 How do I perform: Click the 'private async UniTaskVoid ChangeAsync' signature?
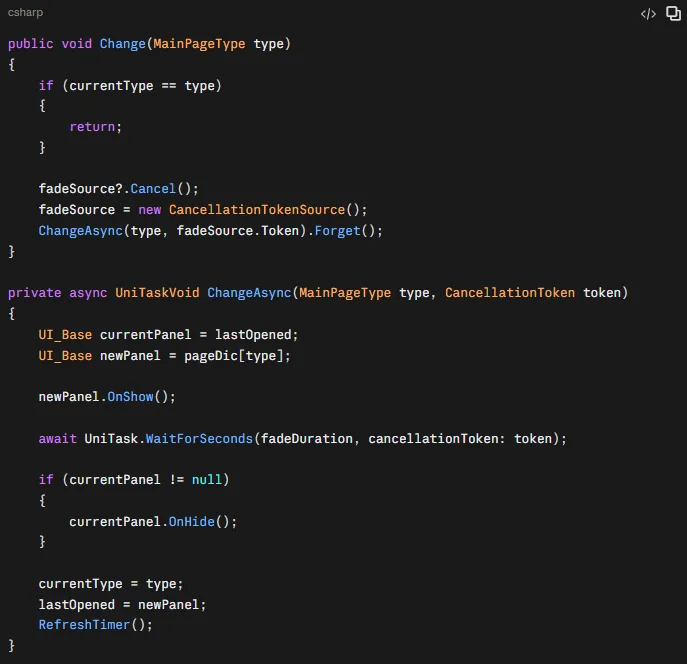click(318, 293)
